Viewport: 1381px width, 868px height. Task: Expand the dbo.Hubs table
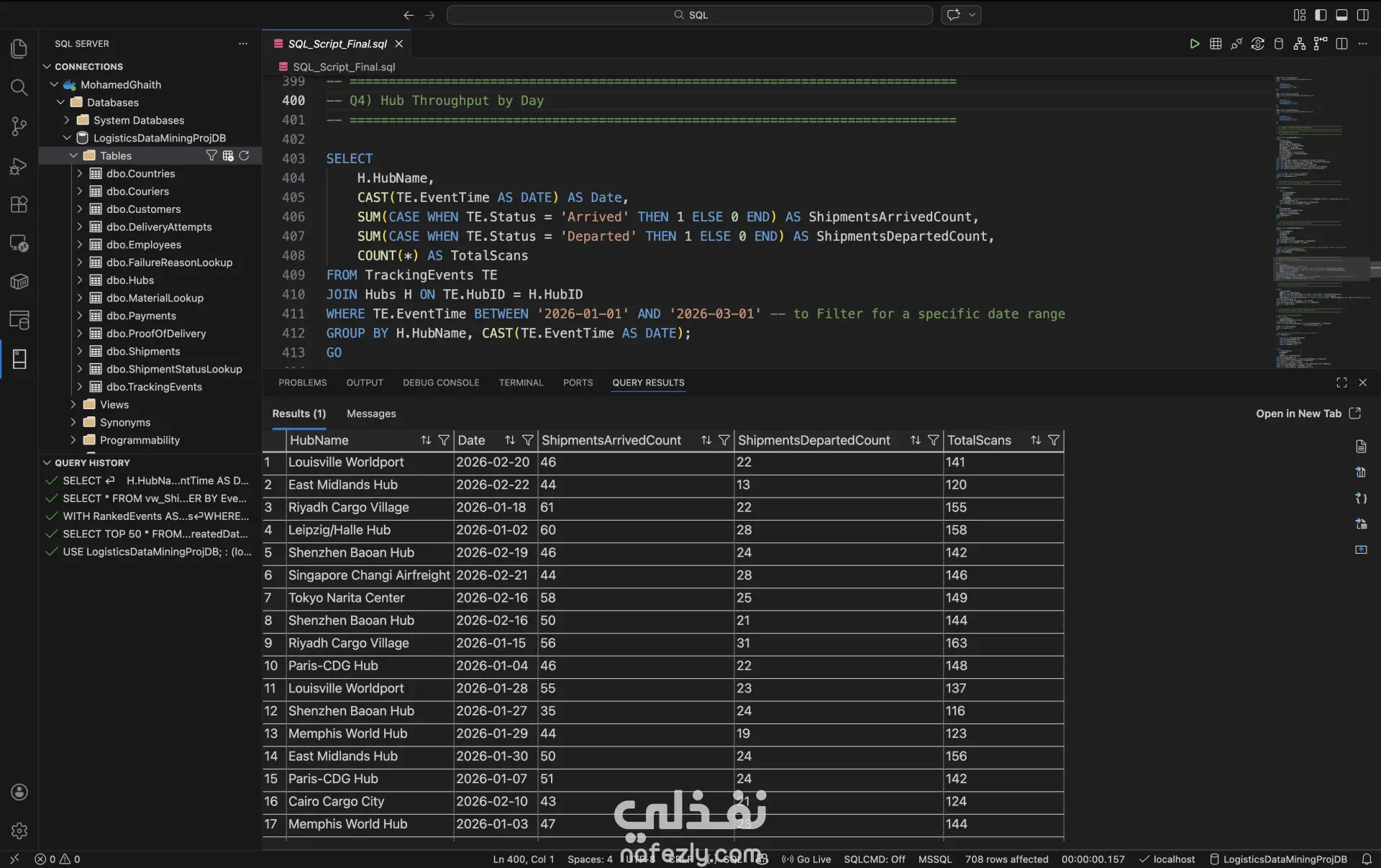tap(80, 280)
